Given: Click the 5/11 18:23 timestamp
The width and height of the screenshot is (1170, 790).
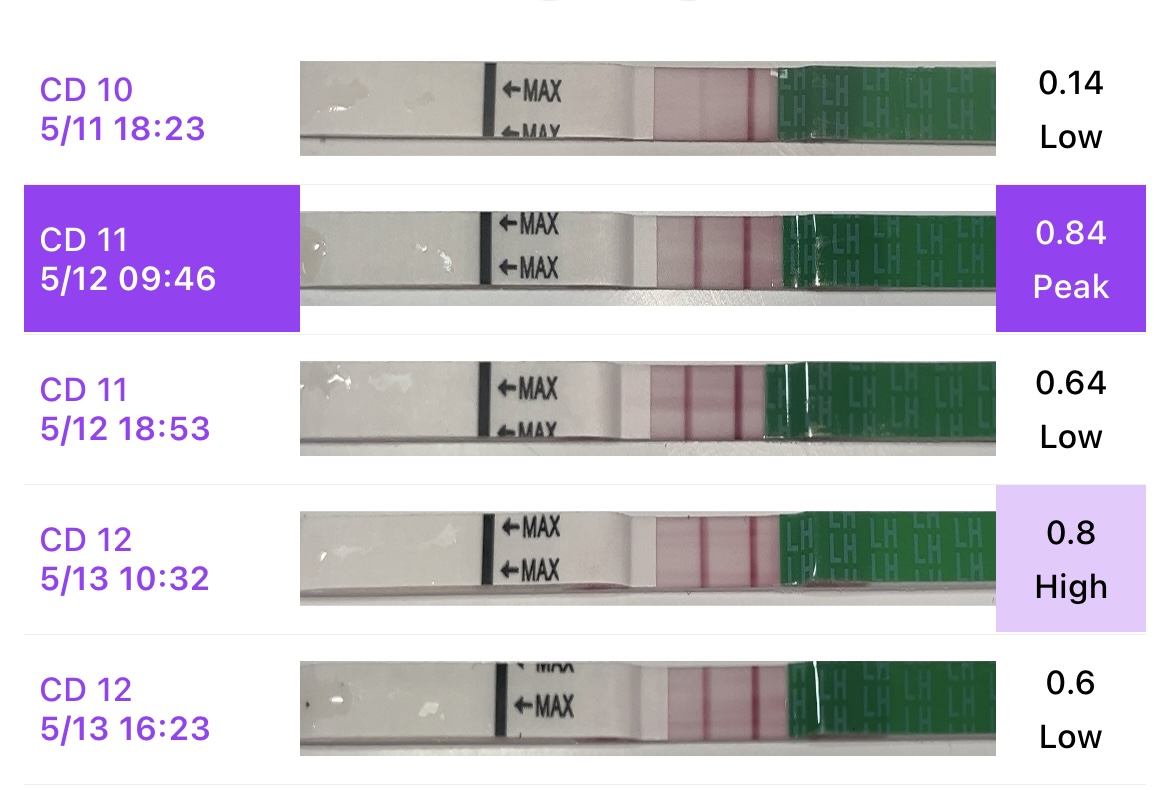Looking at the screenshot, I should [122, 128].
